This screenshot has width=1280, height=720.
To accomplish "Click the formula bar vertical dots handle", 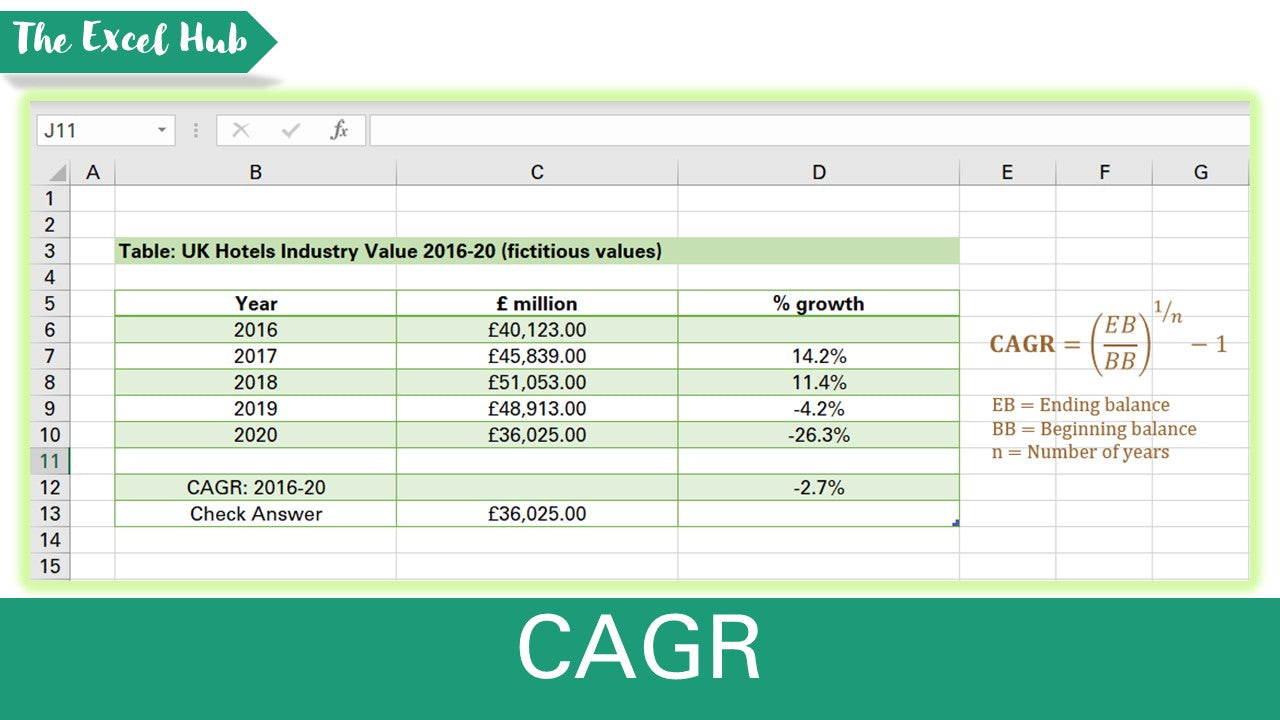I will tap(196, 130).
